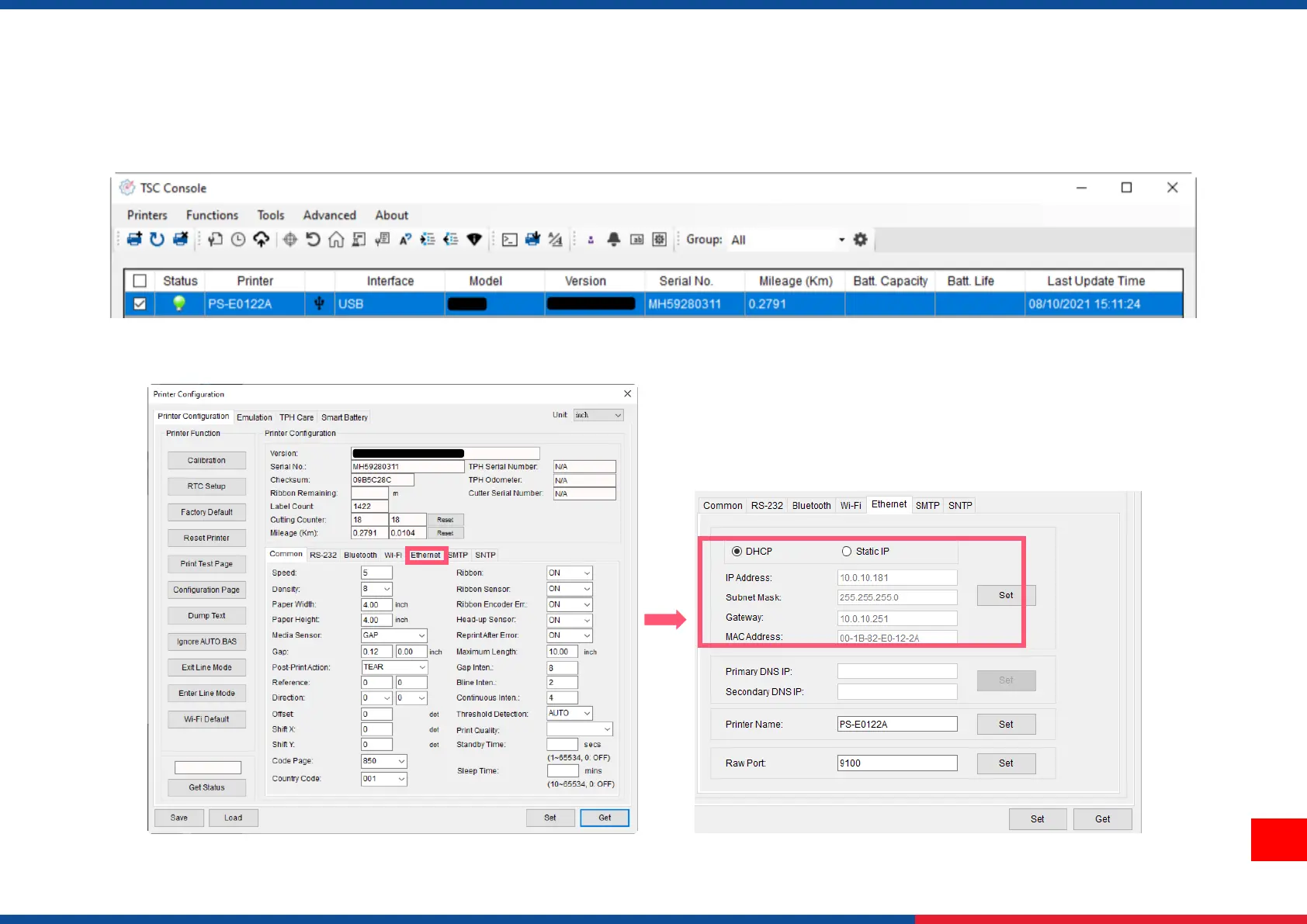
Task: Click the Remove Printer toolbar icon
Action: (180, 239)
